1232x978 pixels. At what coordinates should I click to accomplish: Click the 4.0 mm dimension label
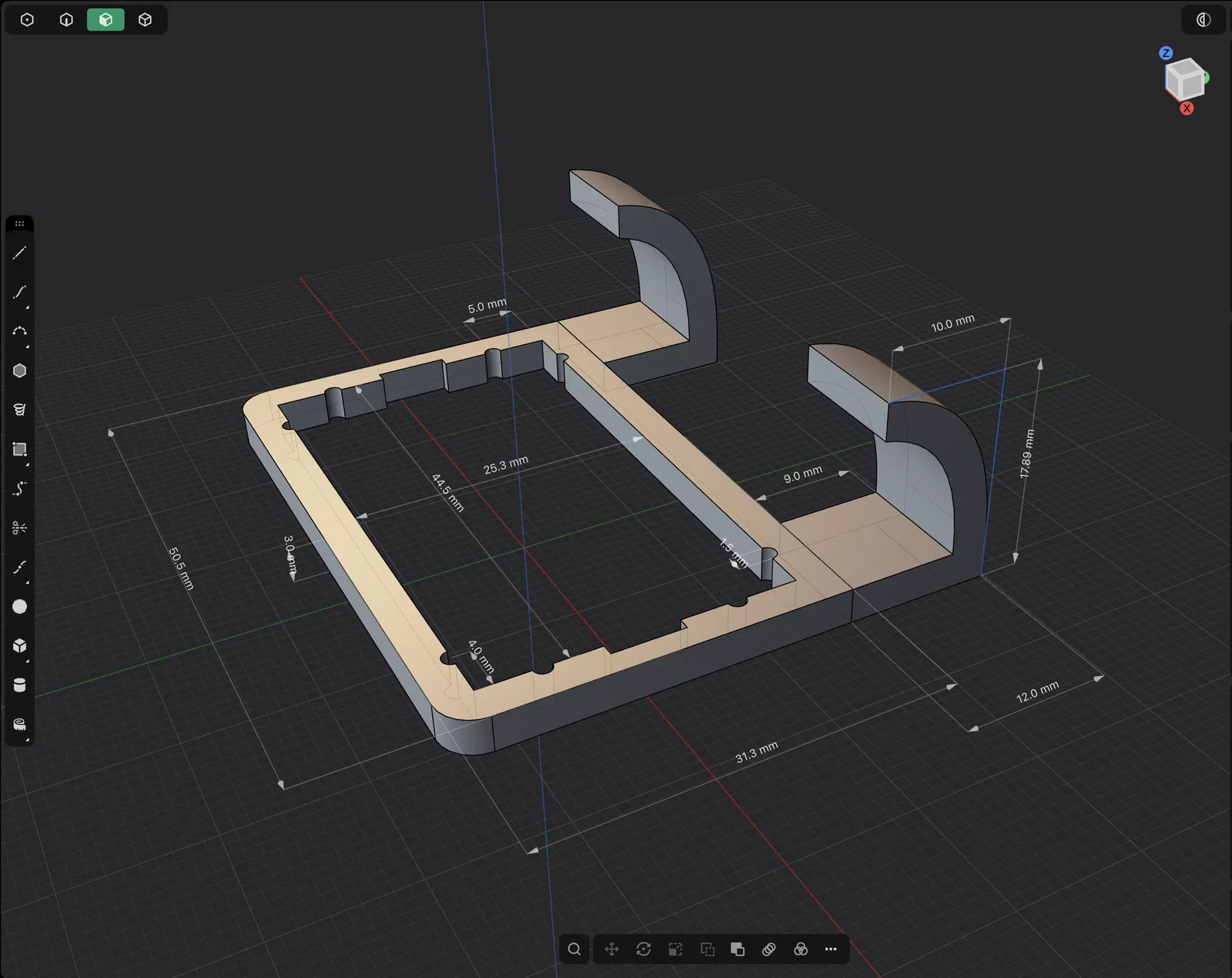(x=480, y=656)
